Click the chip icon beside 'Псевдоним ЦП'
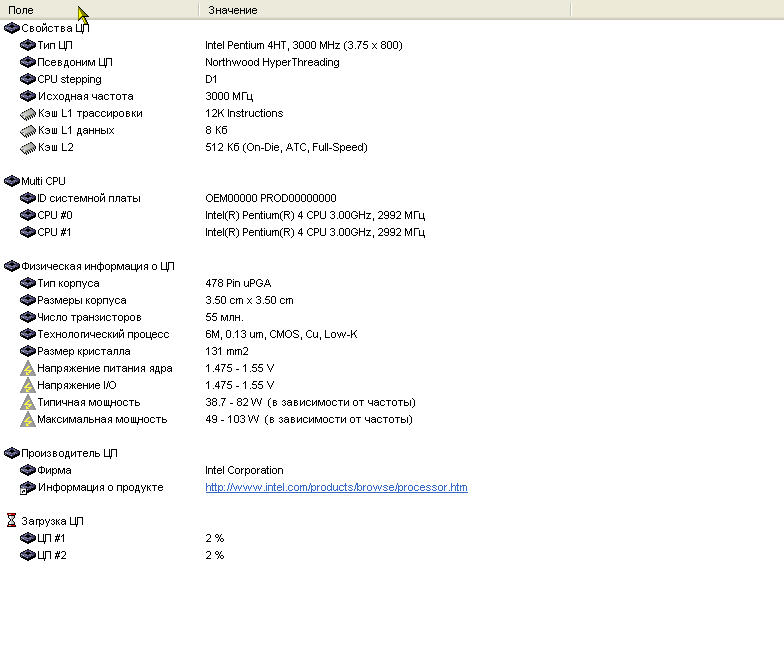 tap(28, 62)
